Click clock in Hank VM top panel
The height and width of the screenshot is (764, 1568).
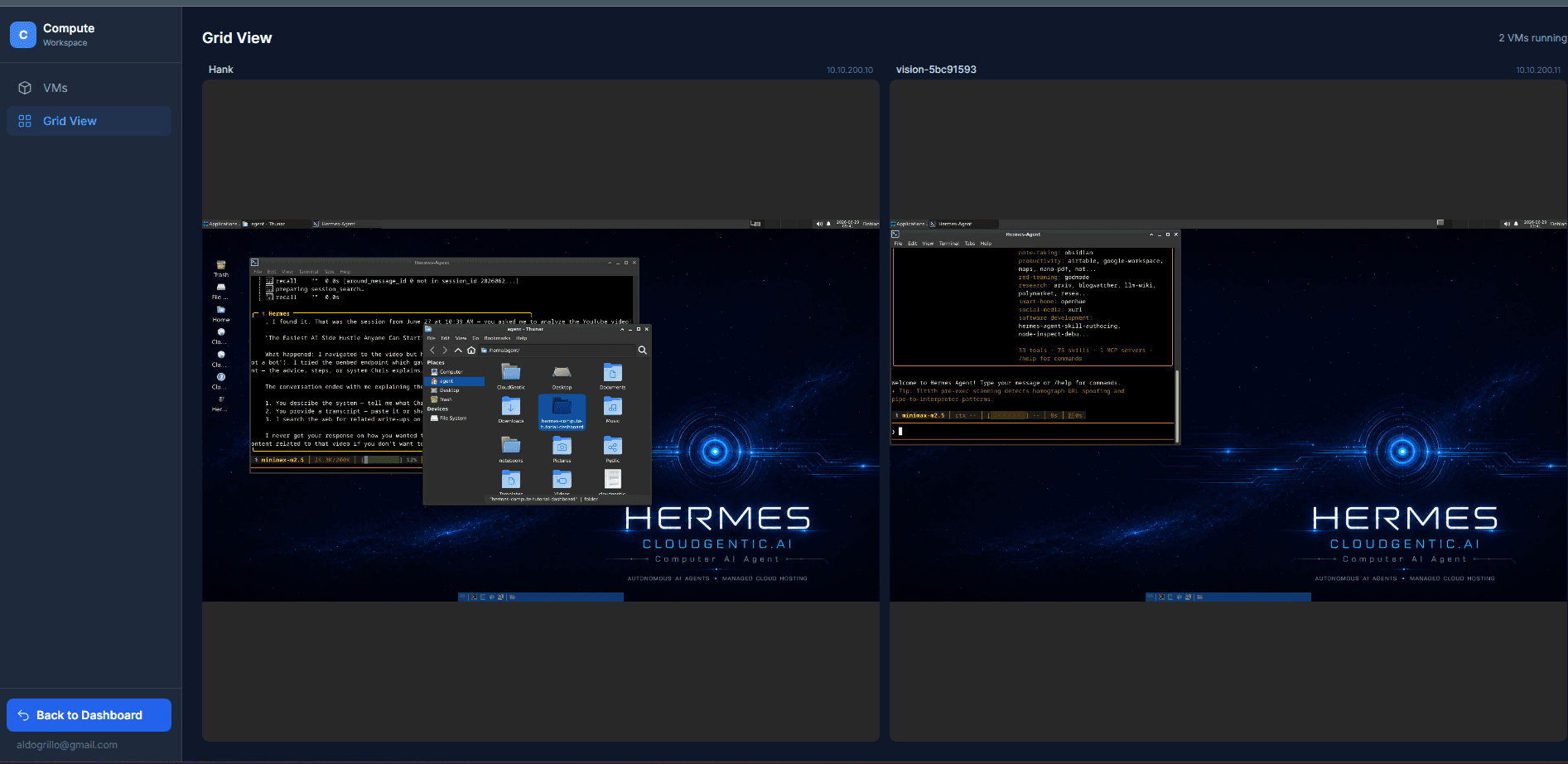pos(847,224)
